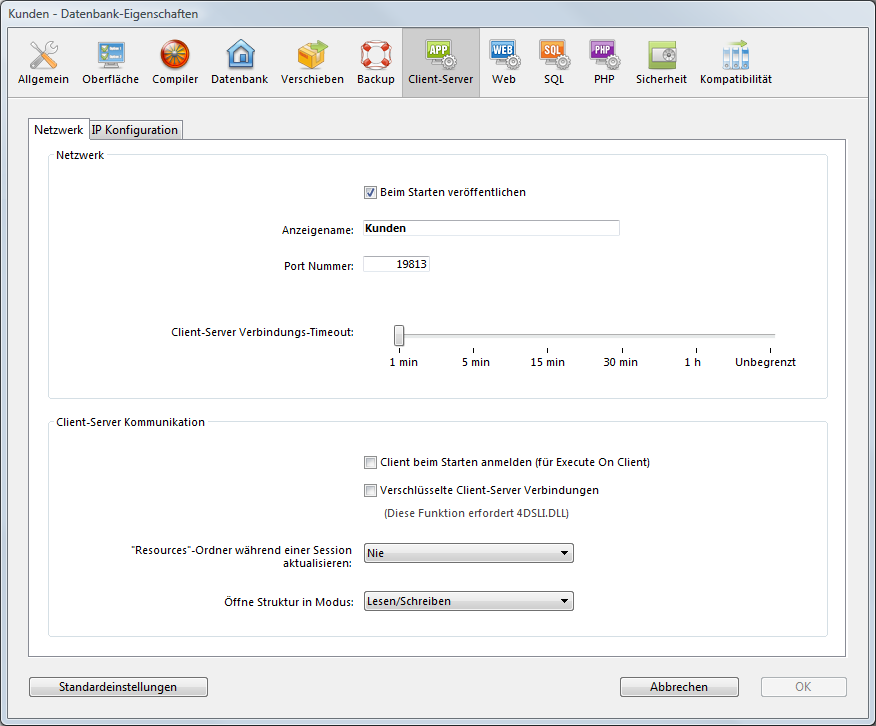
Task: Expand the Resources-Ordner aktualisieren dropdown
Action: (468, 553)
